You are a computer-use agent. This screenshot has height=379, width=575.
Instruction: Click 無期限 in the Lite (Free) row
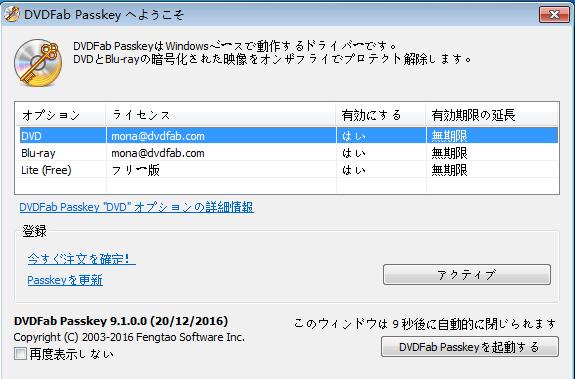(450, 170)
